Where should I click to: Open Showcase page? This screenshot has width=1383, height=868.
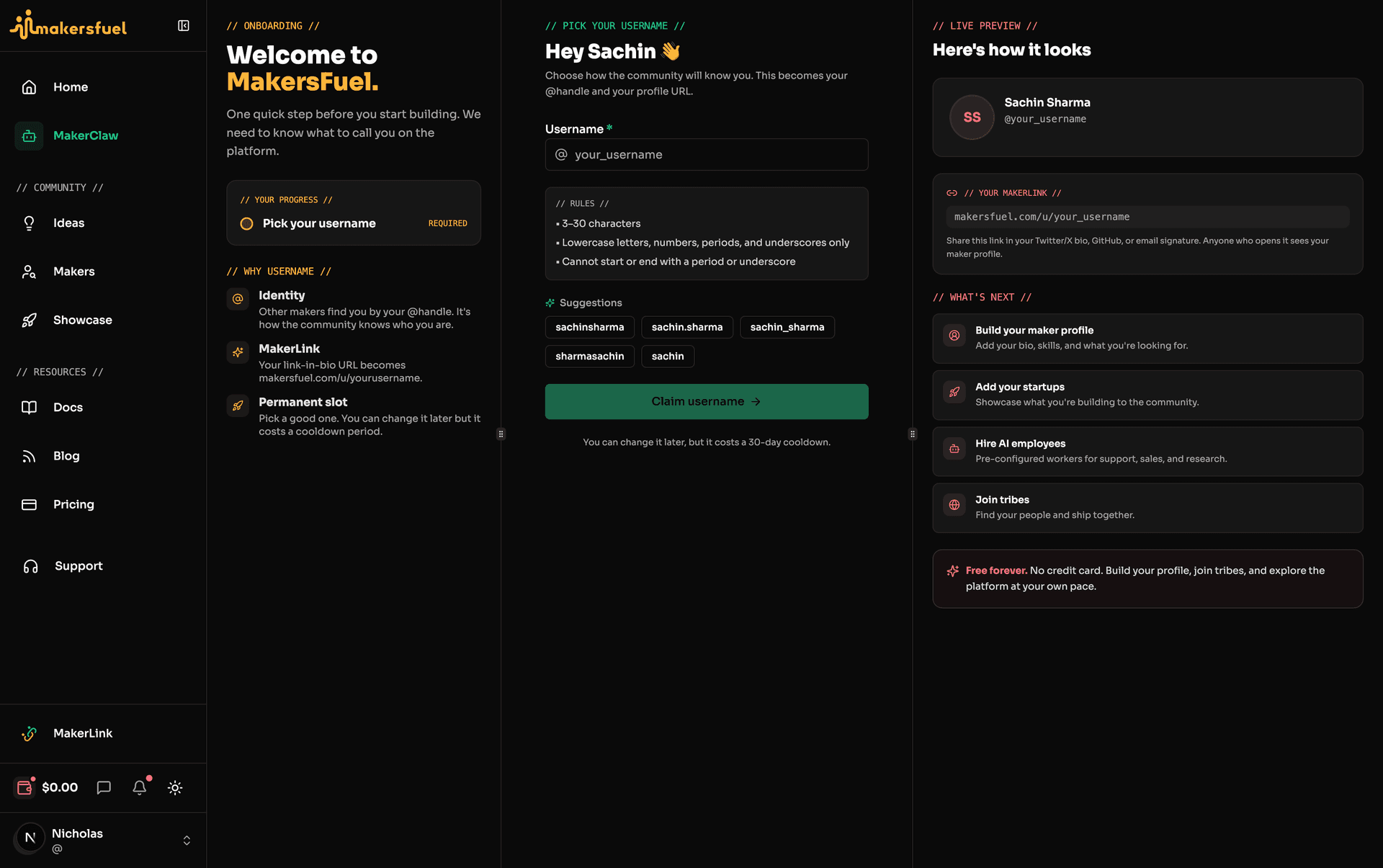coord(83,320)
